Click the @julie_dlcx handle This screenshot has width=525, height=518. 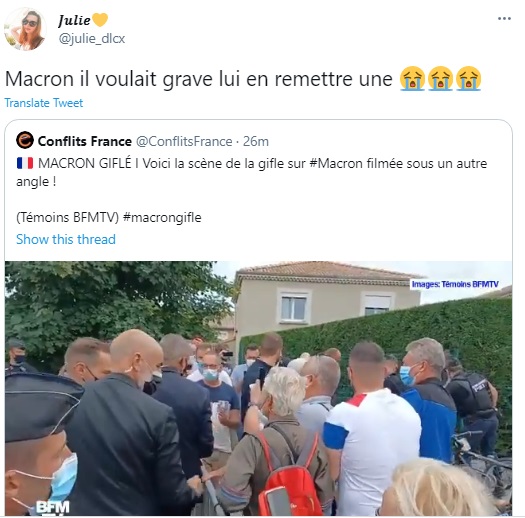click(x=92, y=39)
